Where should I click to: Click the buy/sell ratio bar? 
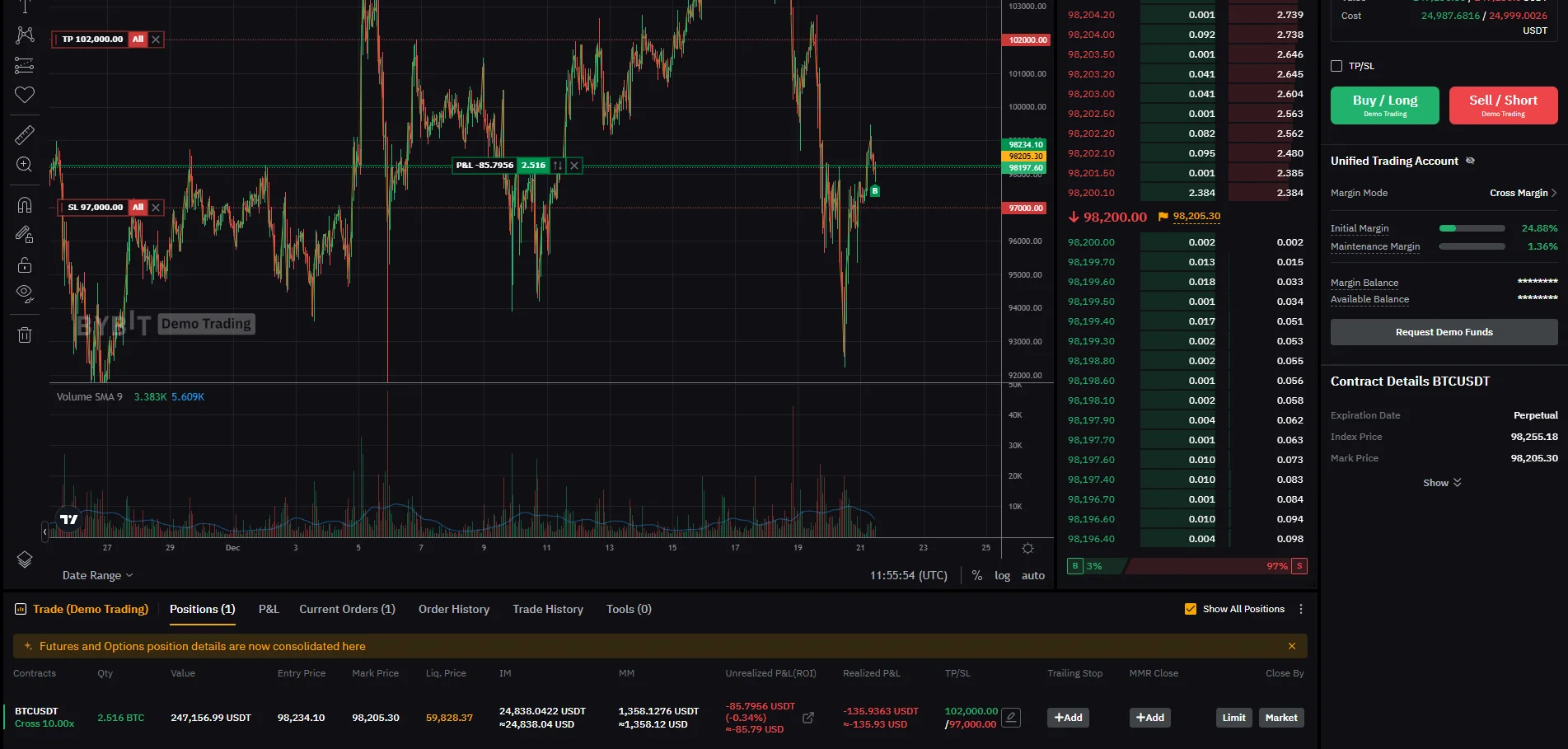pyautogui.click(x=1187, y=566)
